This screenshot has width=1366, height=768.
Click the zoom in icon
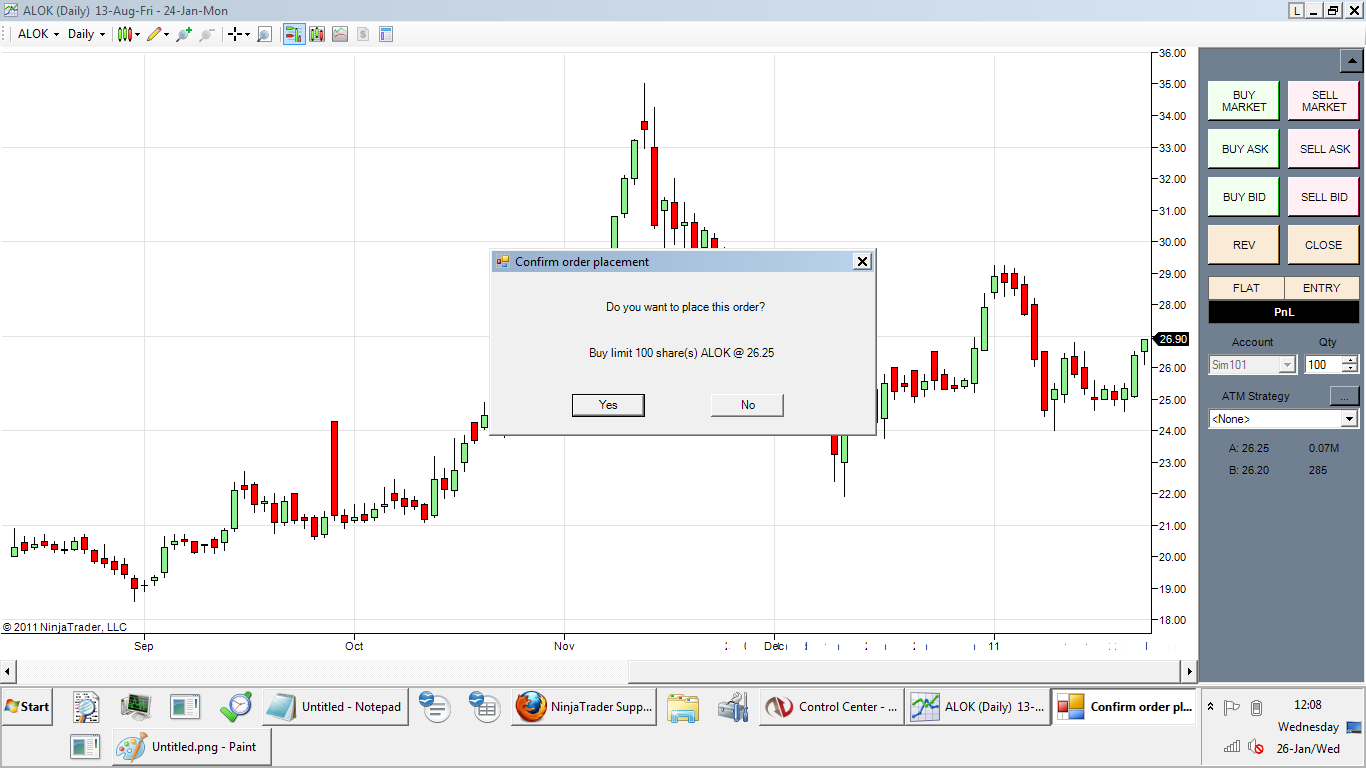click(x=184, y=34)
